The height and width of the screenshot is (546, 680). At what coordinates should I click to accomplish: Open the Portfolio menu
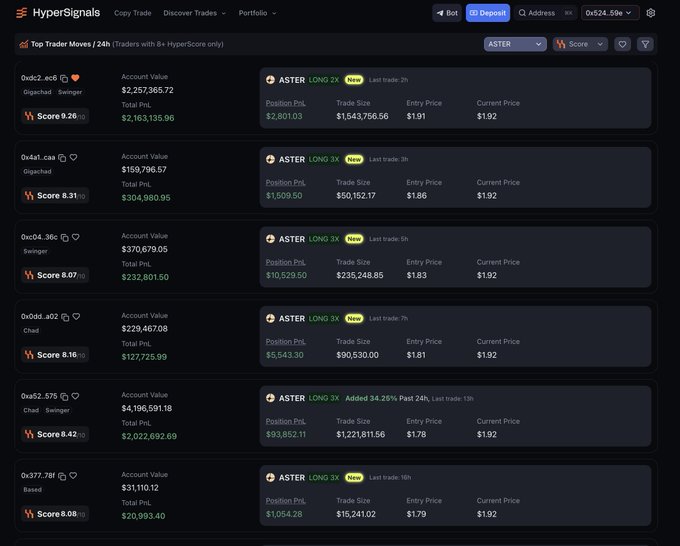tap(257, 13)
